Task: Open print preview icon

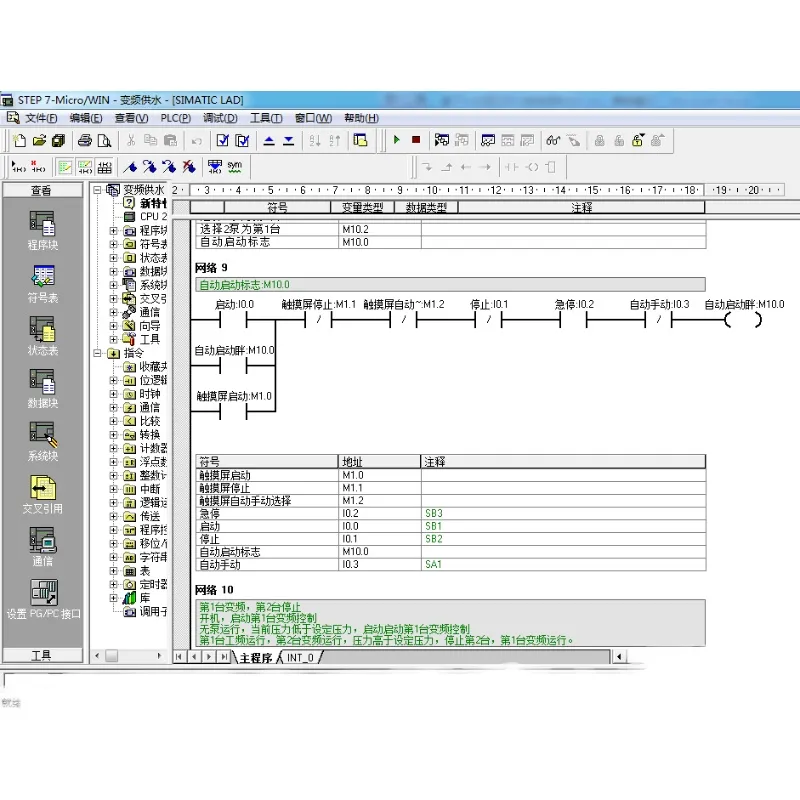Action: click(104, 140)
